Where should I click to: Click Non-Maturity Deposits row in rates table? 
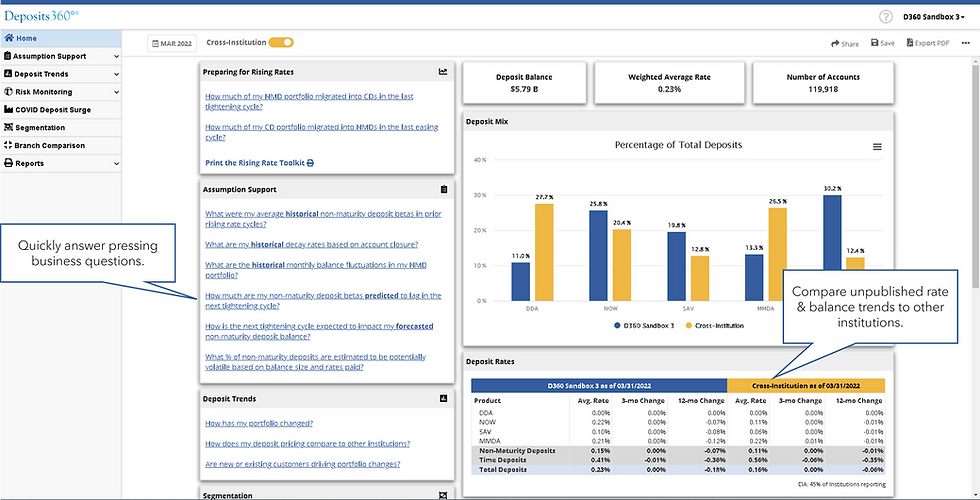click(678, 451)
